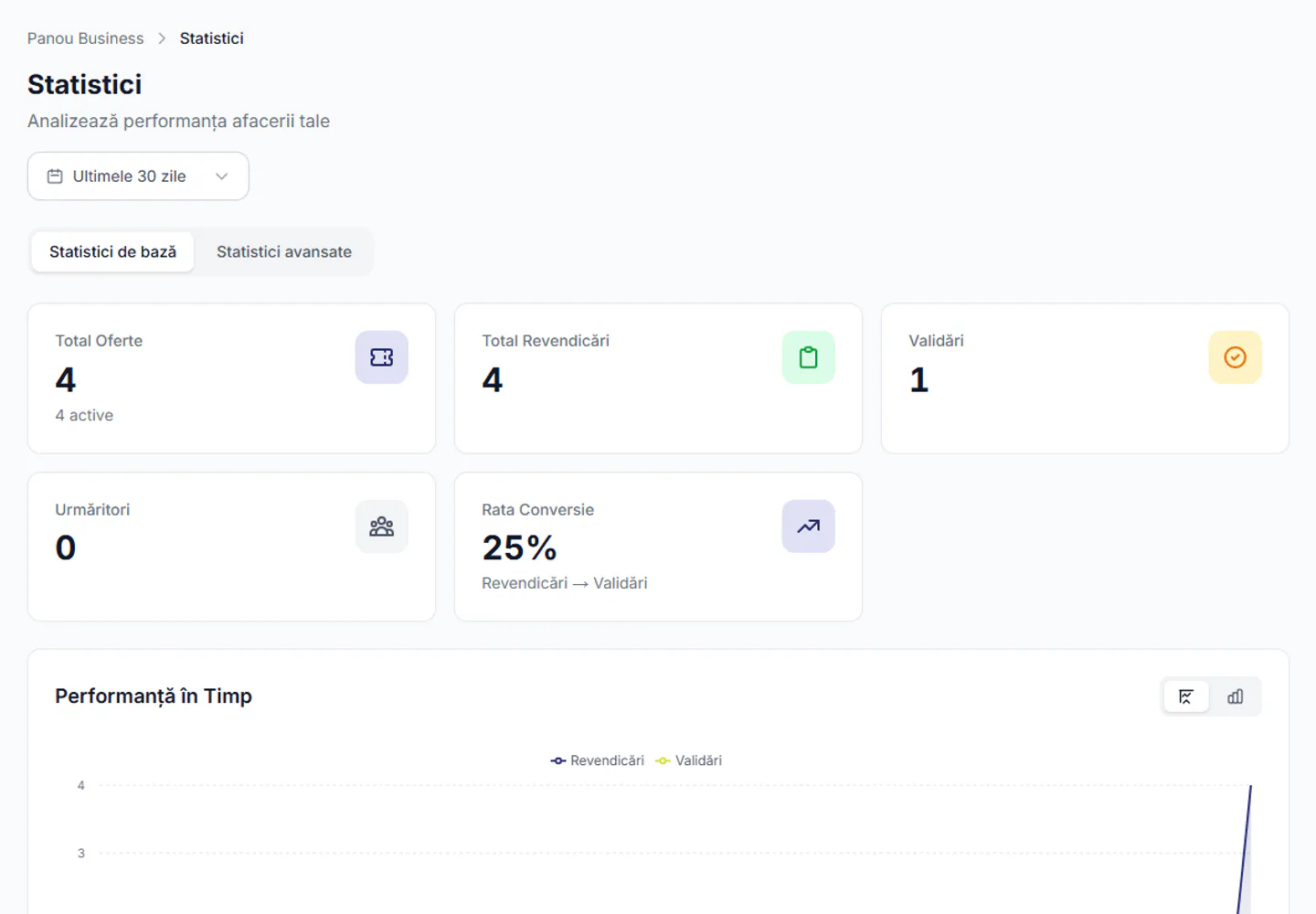Click the subtitle Analizează performanța afacerii tale
Screen dimensions: 1316x914
coord(178,122)
